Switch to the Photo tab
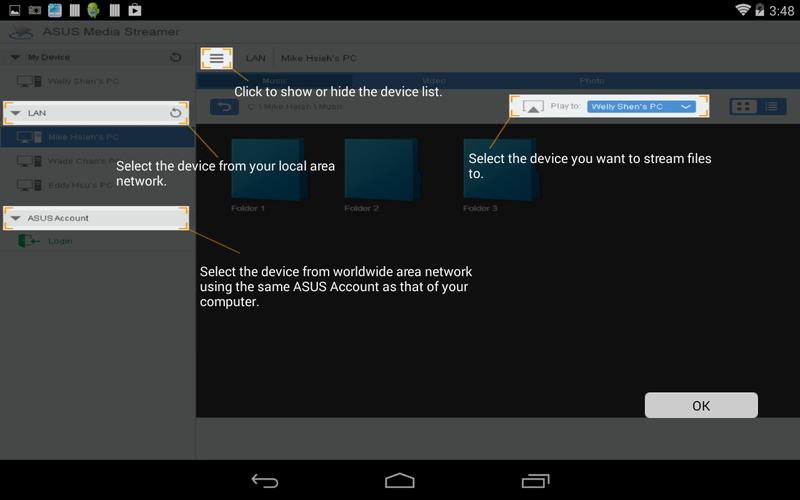 (x=591, y=81)
